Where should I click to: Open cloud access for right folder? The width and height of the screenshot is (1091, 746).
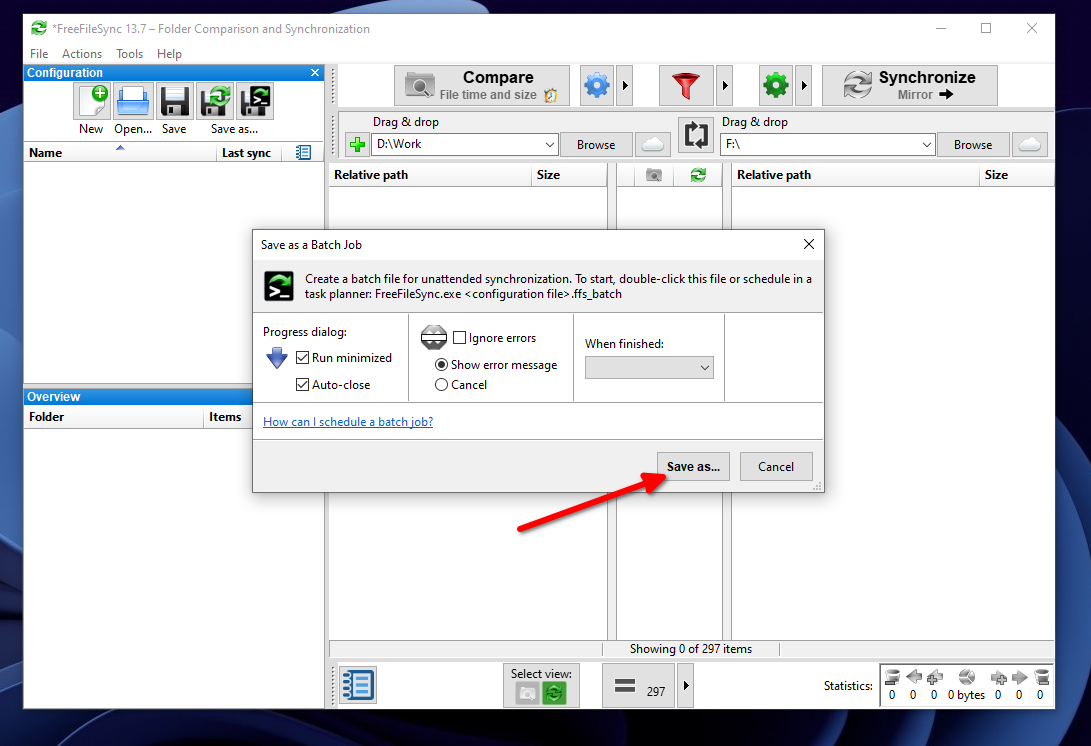click(1030, 145)
